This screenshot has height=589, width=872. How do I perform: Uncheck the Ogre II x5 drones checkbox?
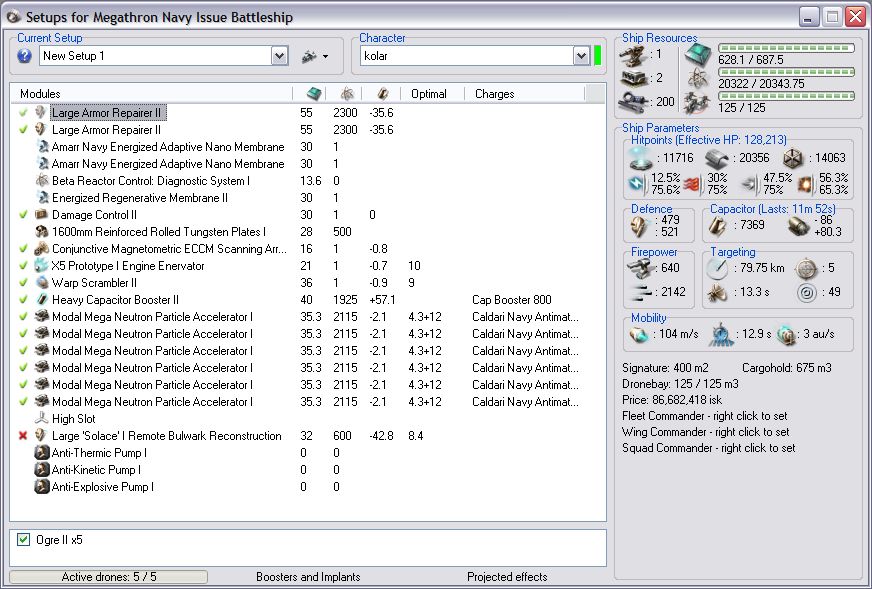(x=24, y=540)
